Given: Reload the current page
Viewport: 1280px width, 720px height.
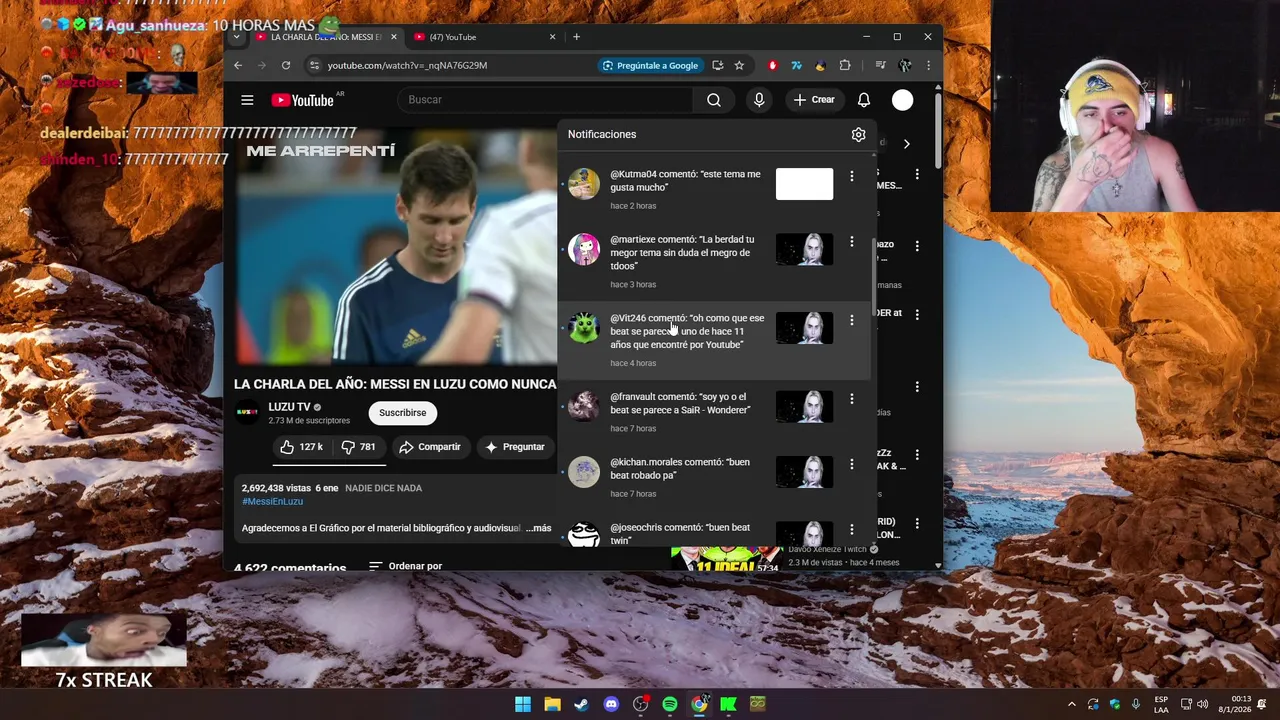Looking at the screenshot, I should [286, 65].
